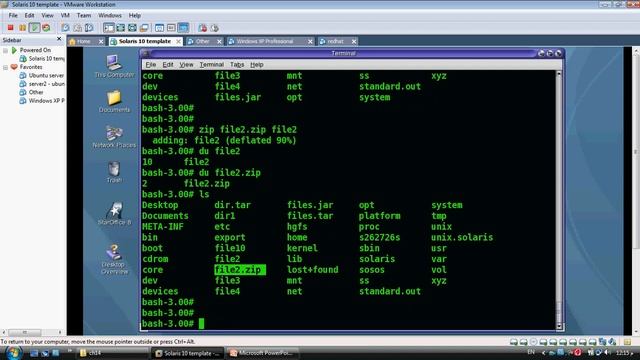The height and width of the screenshot is (360, 640).
Task: Take a snapshot using the clock toolbar icon
Action: point(65,28)
